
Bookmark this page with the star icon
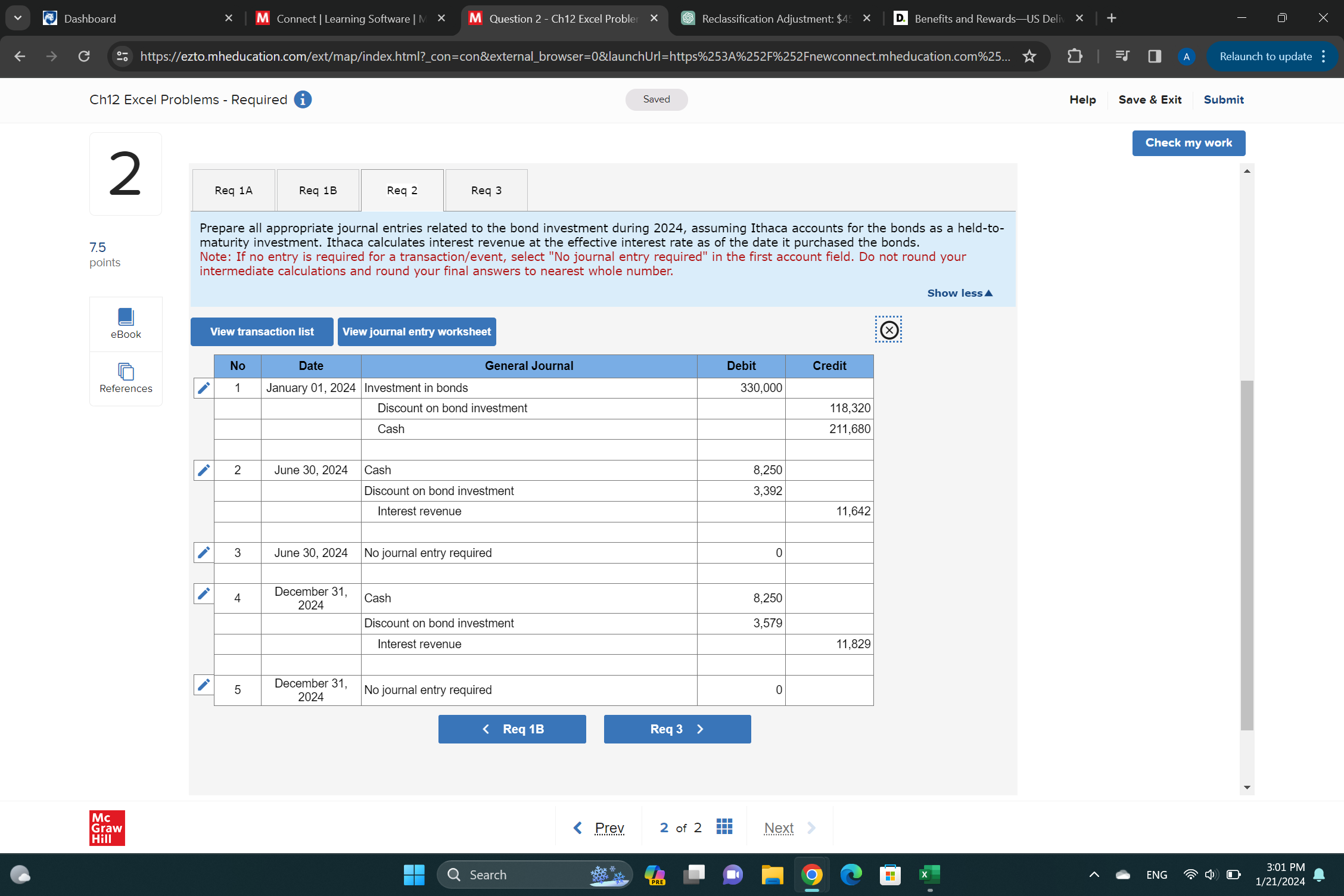click(1029, 57)
